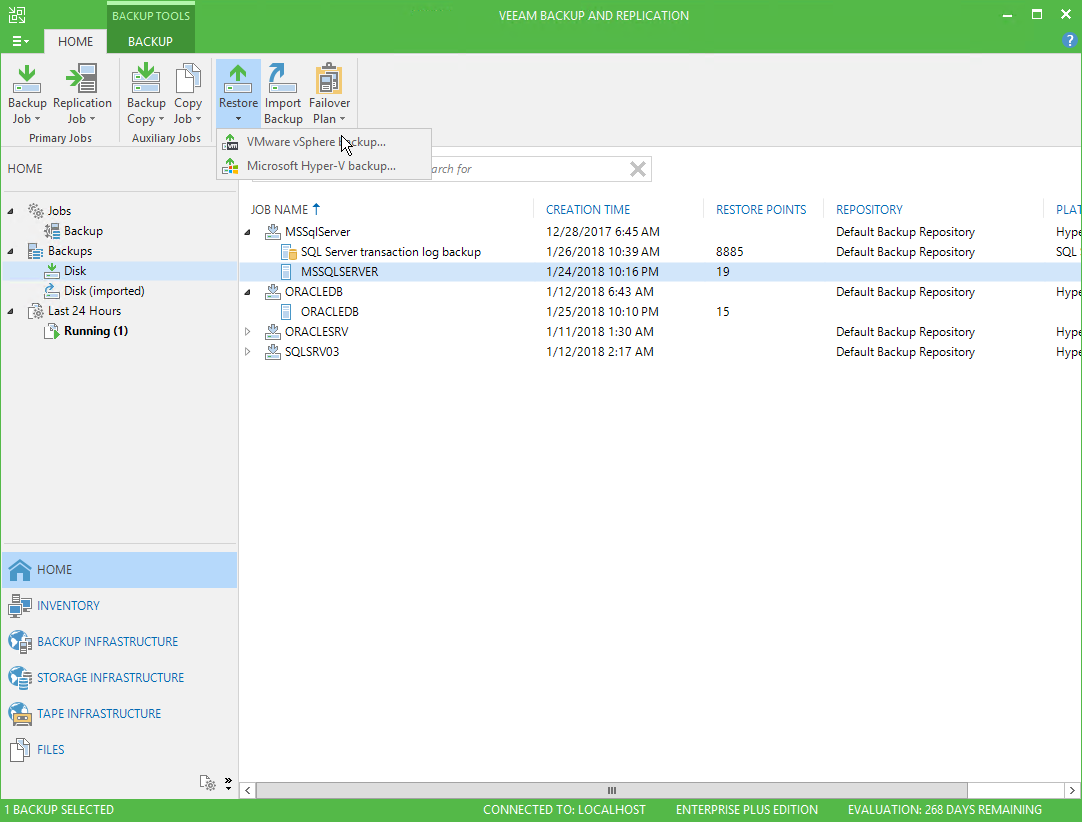Select the MSSqlServer job icon
This screenshot has height=822, width=1082.
tap(273, 232)
